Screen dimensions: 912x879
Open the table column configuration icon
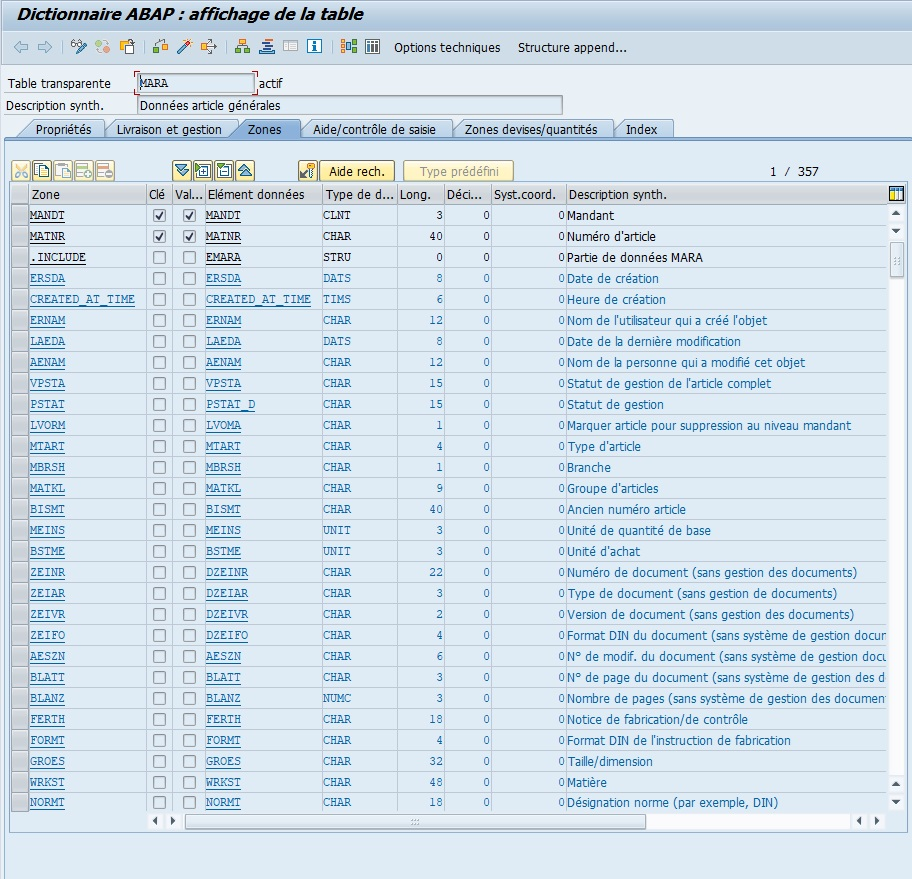tap(896, 194)
